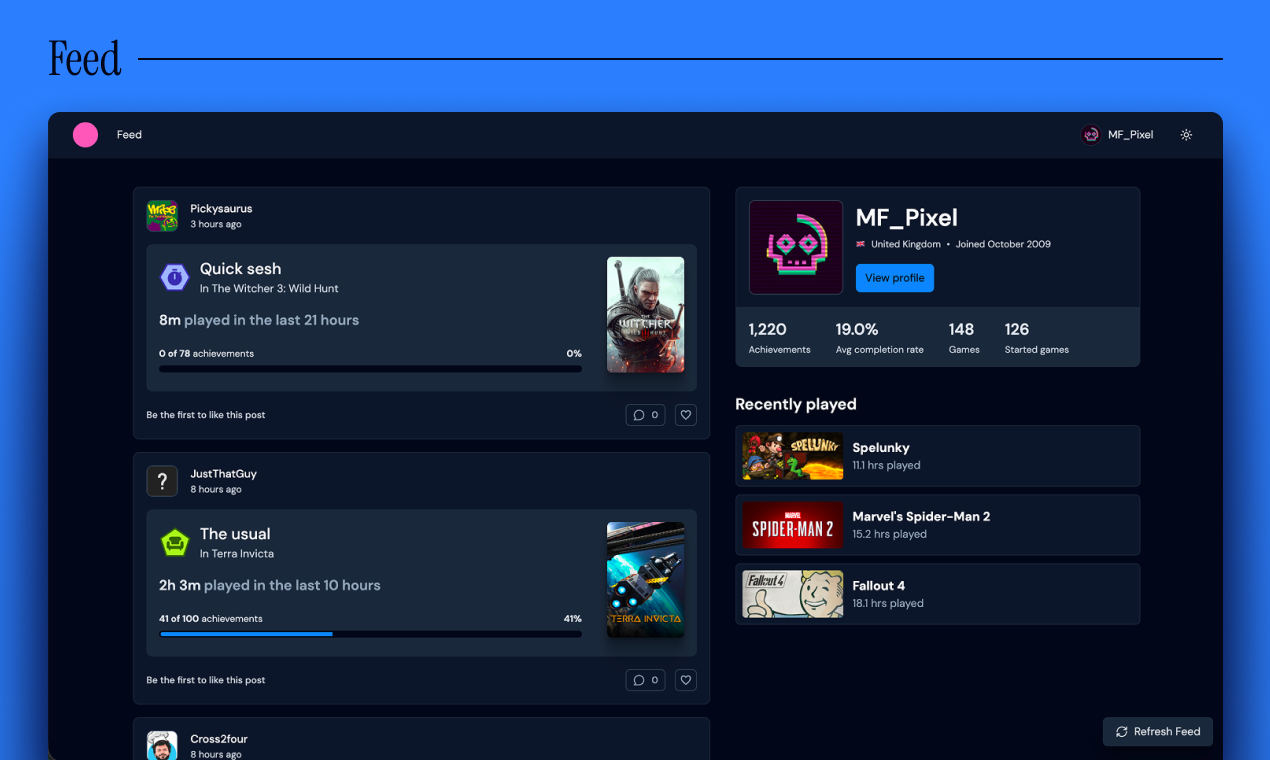Click the Terra Invicta achievement progress bar
The image size is (1270, 760).
click(x=370, y=633)
